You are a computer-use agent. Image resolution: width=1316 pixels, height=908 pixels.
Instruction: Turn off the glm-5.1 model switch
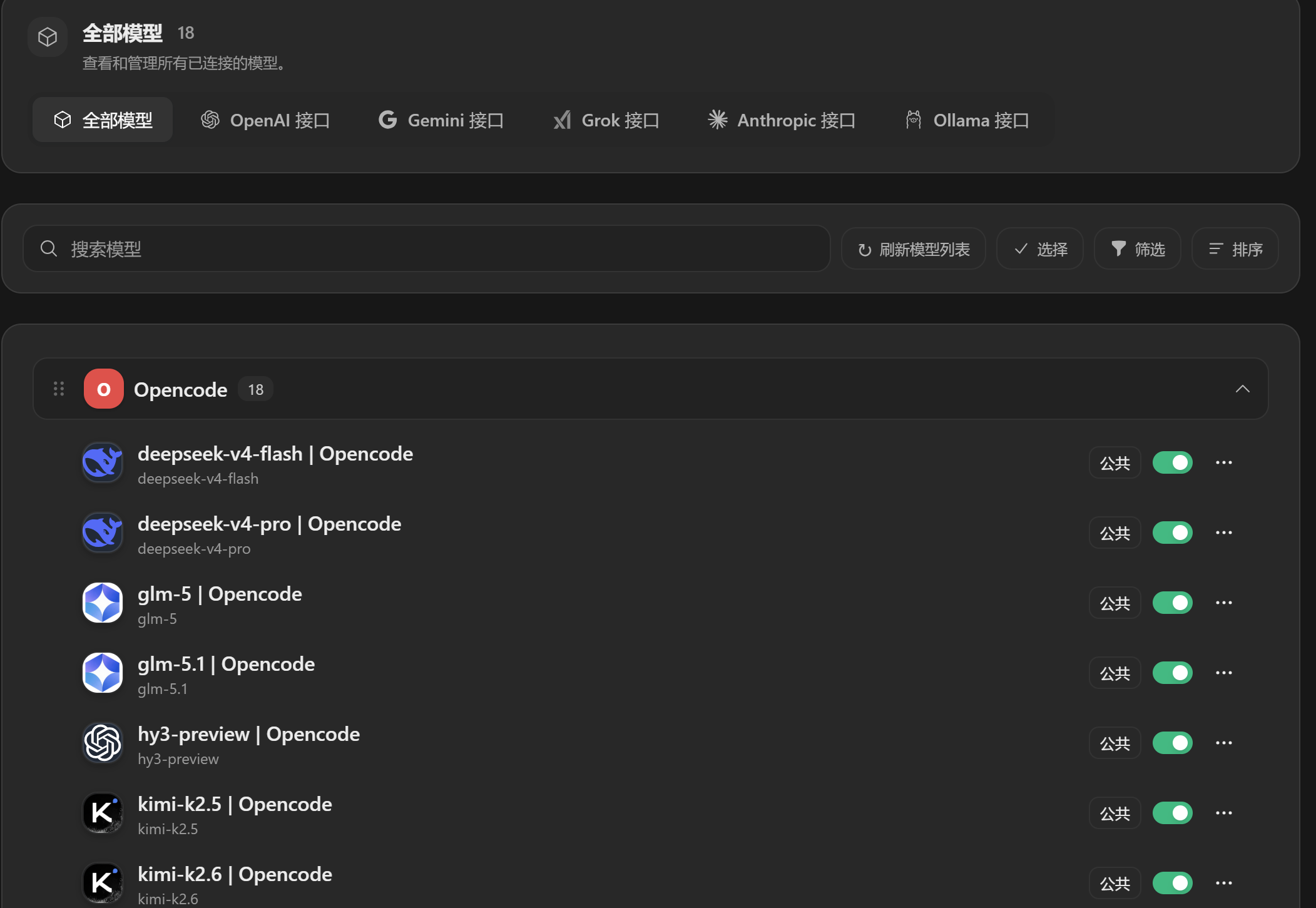(1173, 673)
